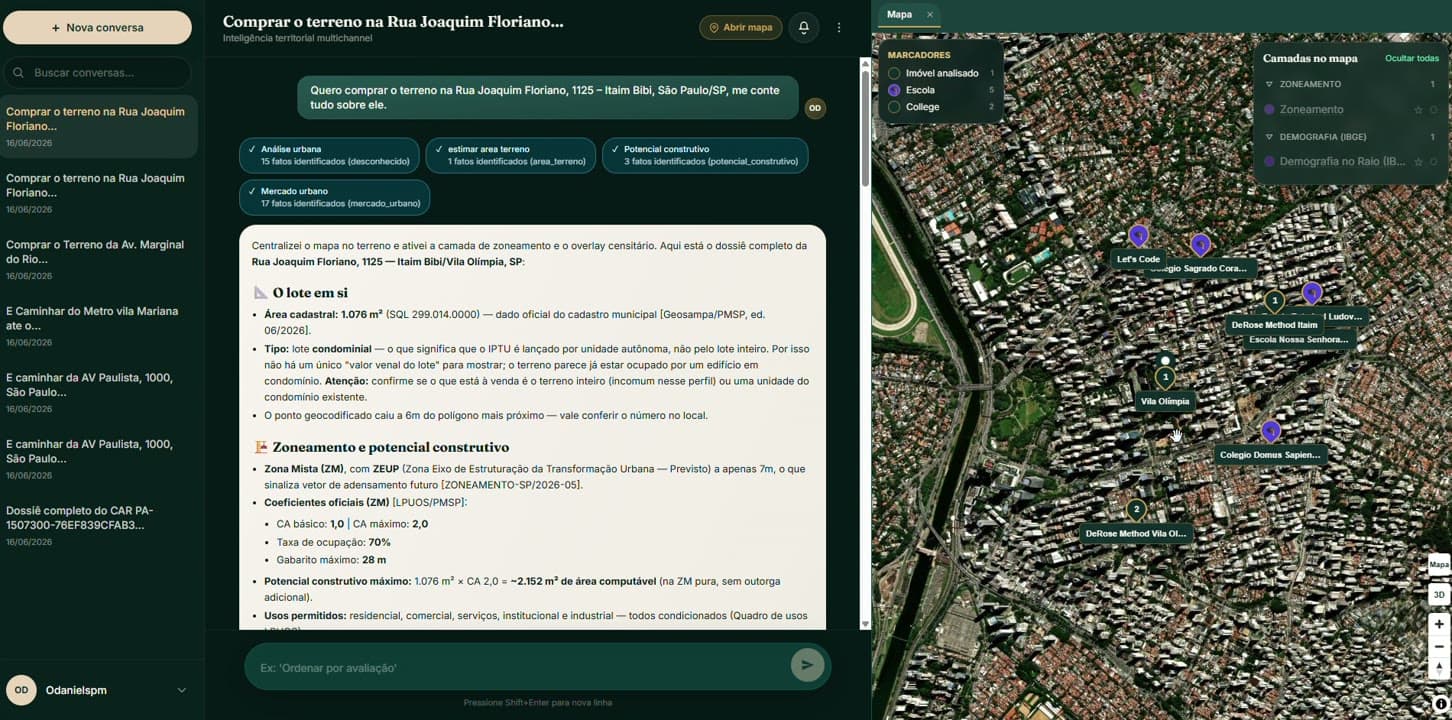
Task: Open the Av. Marginal do Rio conversation
Action: (x=99, y=259)
